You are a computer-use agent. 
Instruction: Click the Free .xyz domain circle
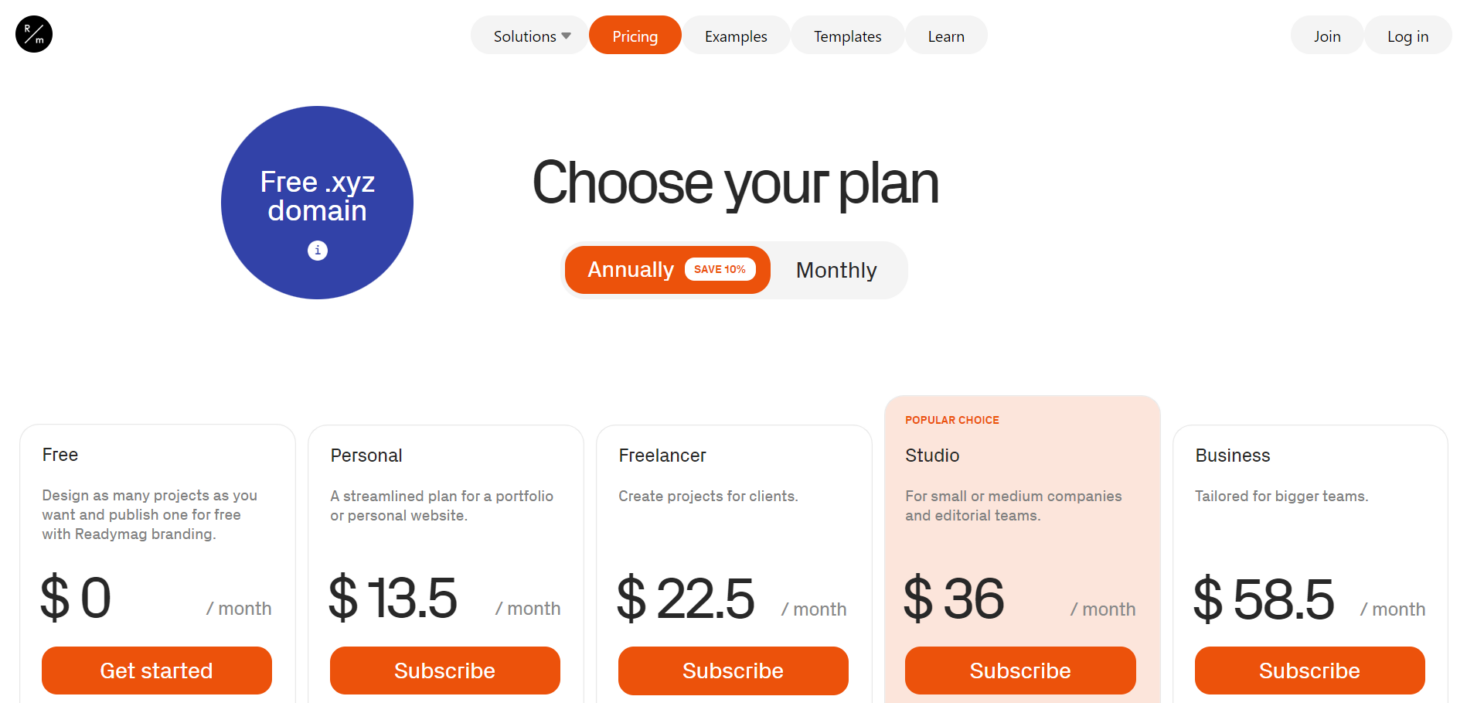pyautogui.click(x=317, y=197)
